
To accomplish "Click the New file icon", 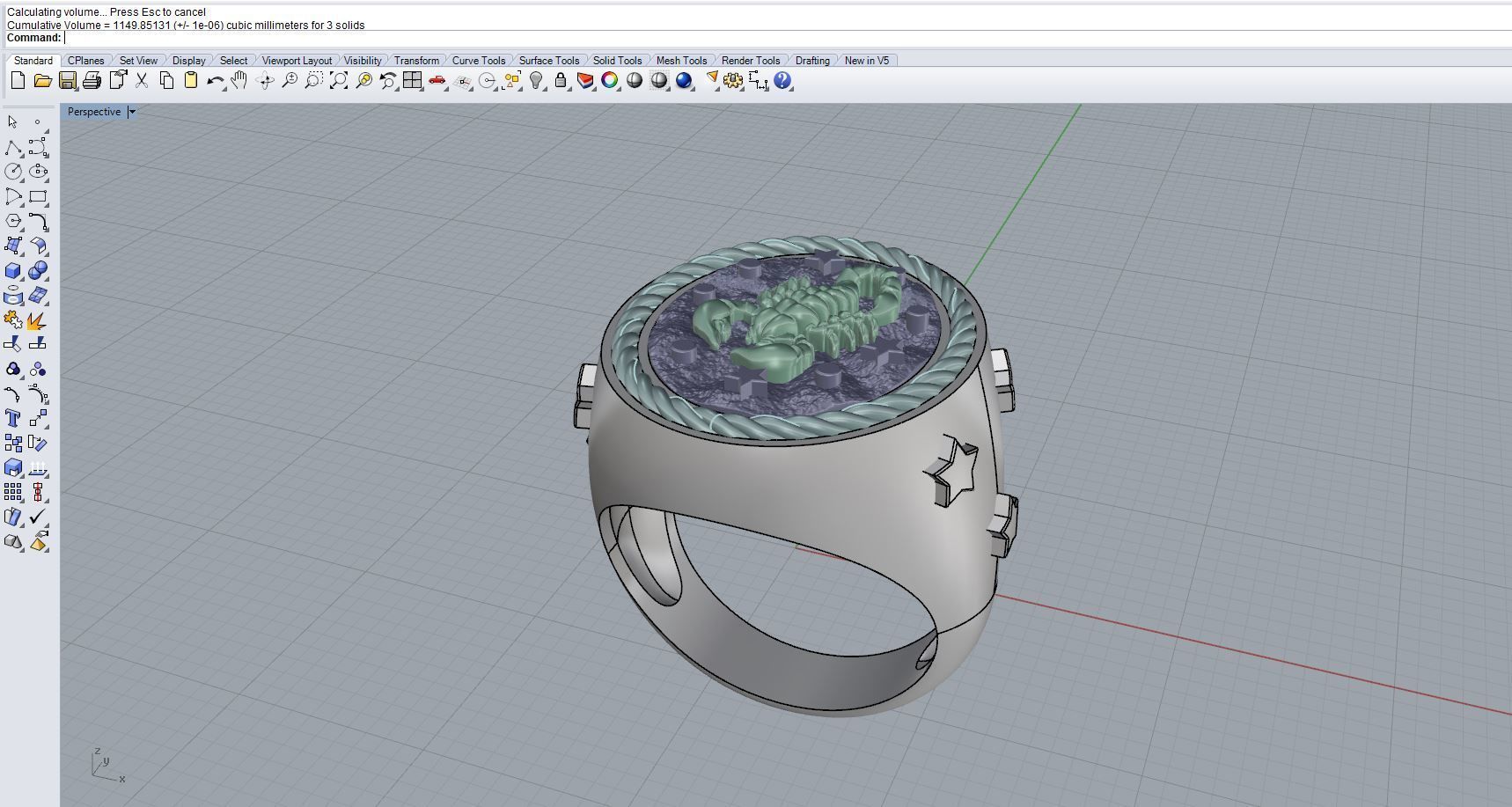I will pyautogui.click(x=18, y=81).
